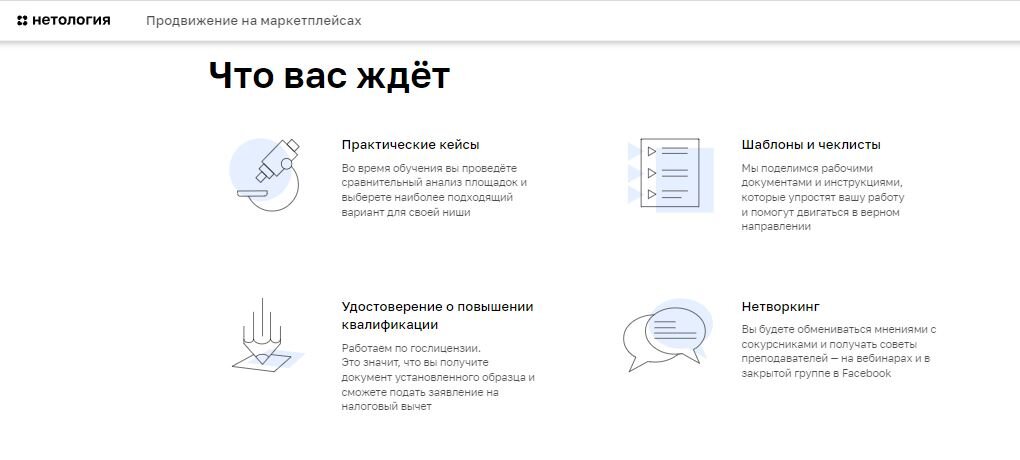This screenshot has width=1020, height=460.
Task: Click the pencil icon beside Удостоверение о повышении квалификации
Action: click(x=267, y=336)
